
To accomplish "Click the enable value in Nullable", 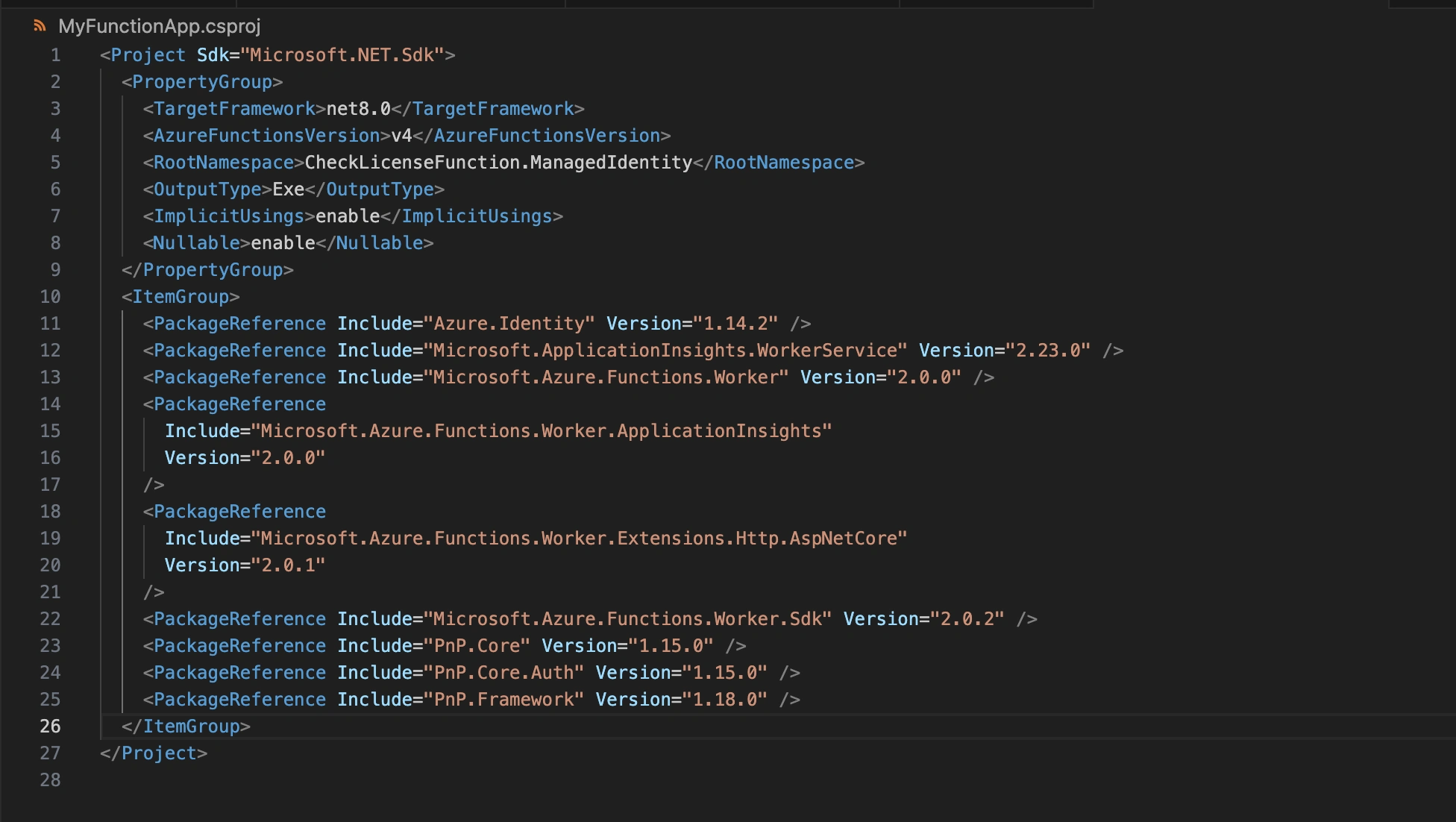I will [283, 243].
